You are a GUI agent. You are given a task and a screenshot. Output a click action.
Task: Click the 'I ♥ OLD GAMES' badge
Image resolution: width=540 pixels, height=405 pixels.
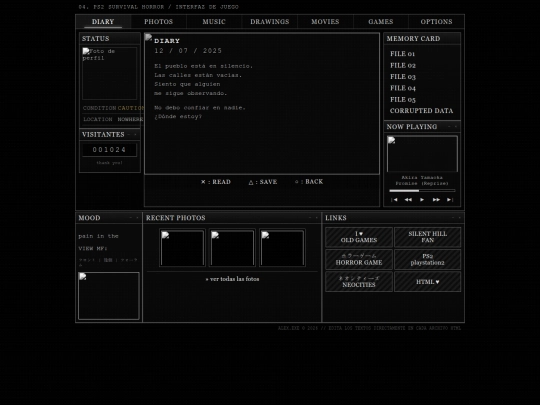(x=359, y=237)
